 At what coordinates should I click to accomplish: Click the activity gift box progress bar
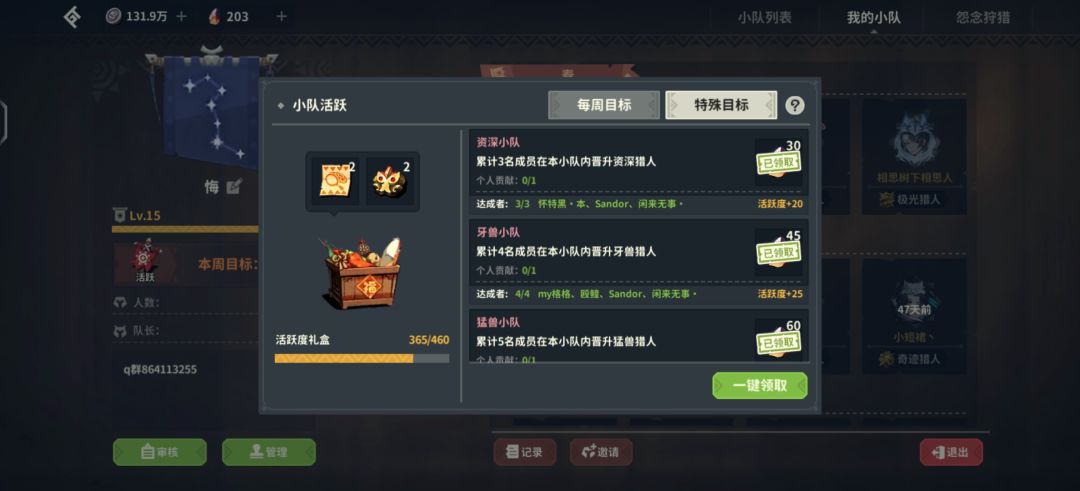362,358
